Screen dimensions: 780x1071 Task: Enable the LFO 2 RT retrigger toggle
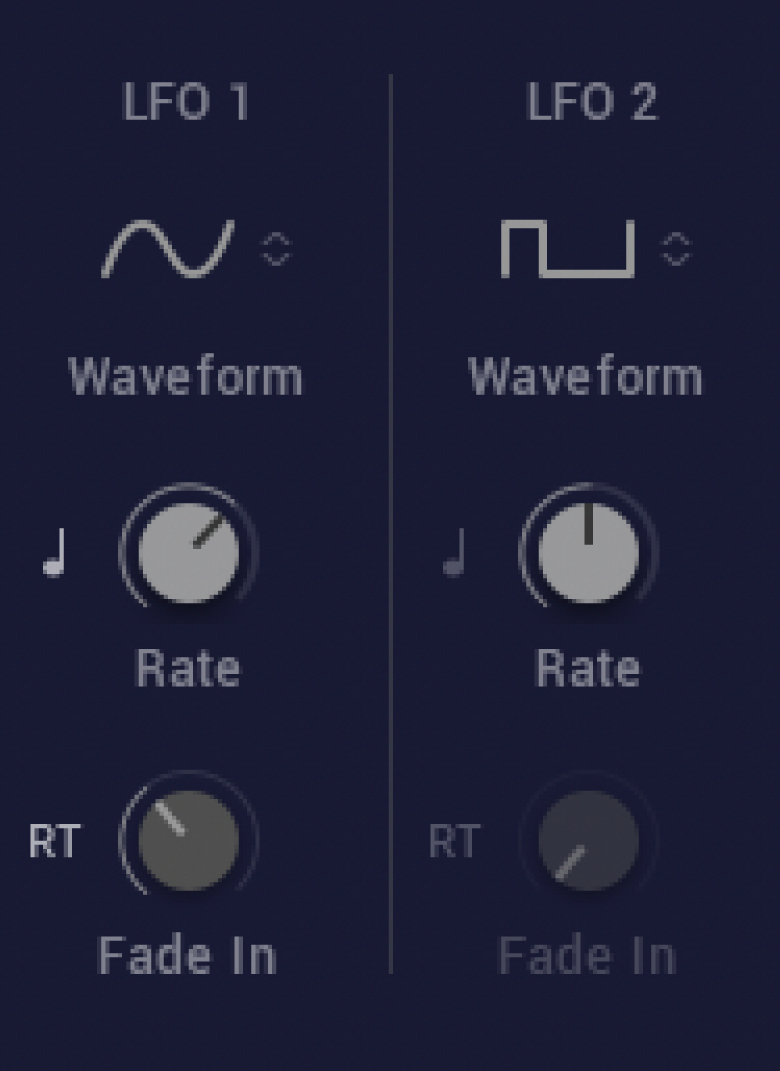click(x=454, y=841)
